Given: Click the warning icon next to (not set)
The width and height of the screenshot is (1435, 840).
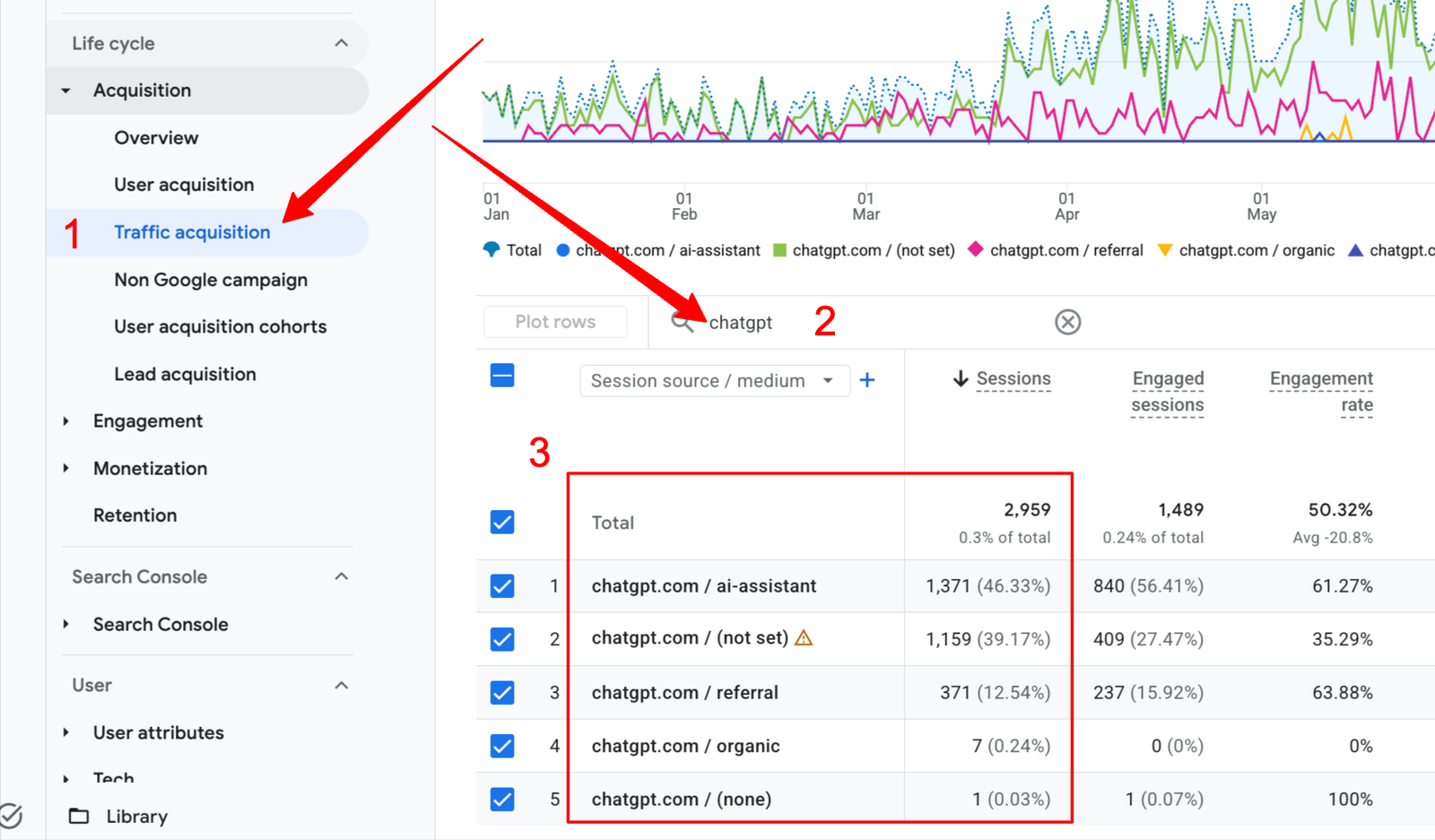Looking at the screenshot, I should pyautogui.click(x=804, y=638).
